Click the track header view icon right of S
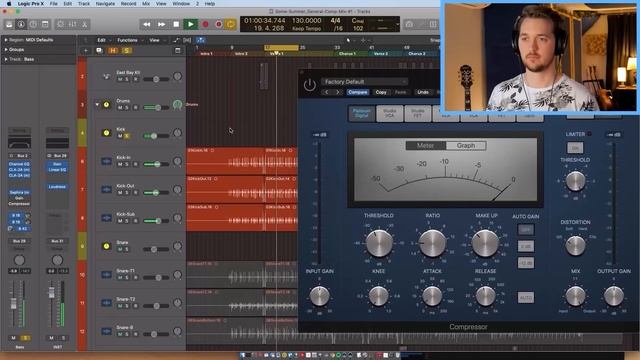Image resolution: width=640 pixels, height=360 pixels. (x=178, y=51)
